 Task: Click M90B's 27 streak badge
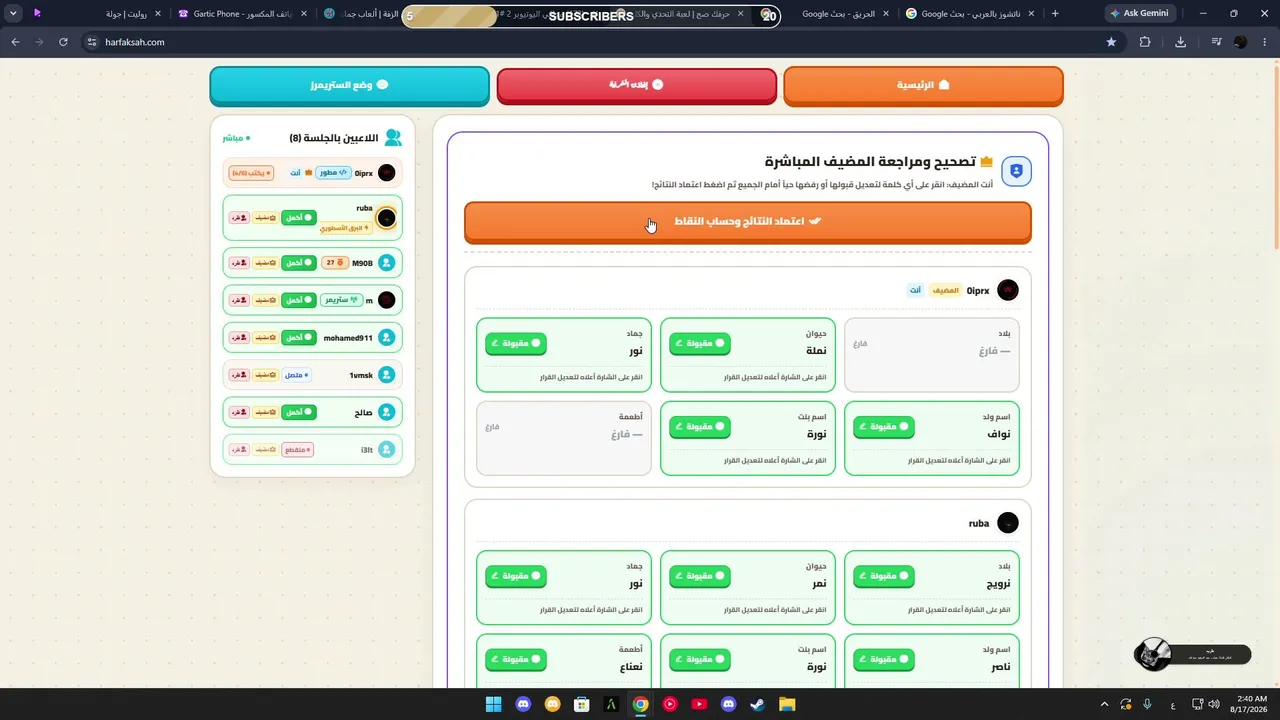(334, 263)
